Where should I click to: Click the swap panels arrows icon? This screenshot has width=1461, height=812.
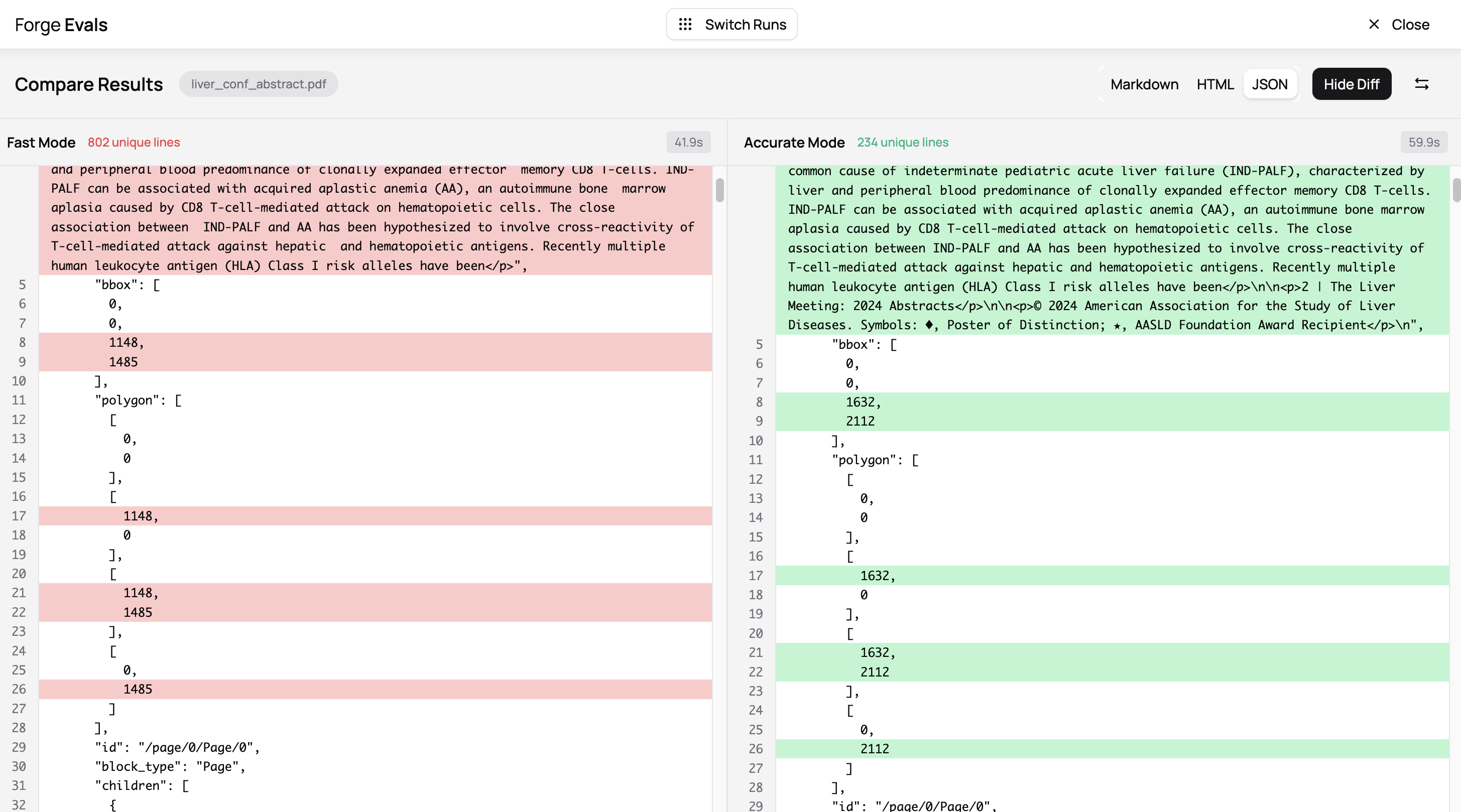coord(1421,84)
